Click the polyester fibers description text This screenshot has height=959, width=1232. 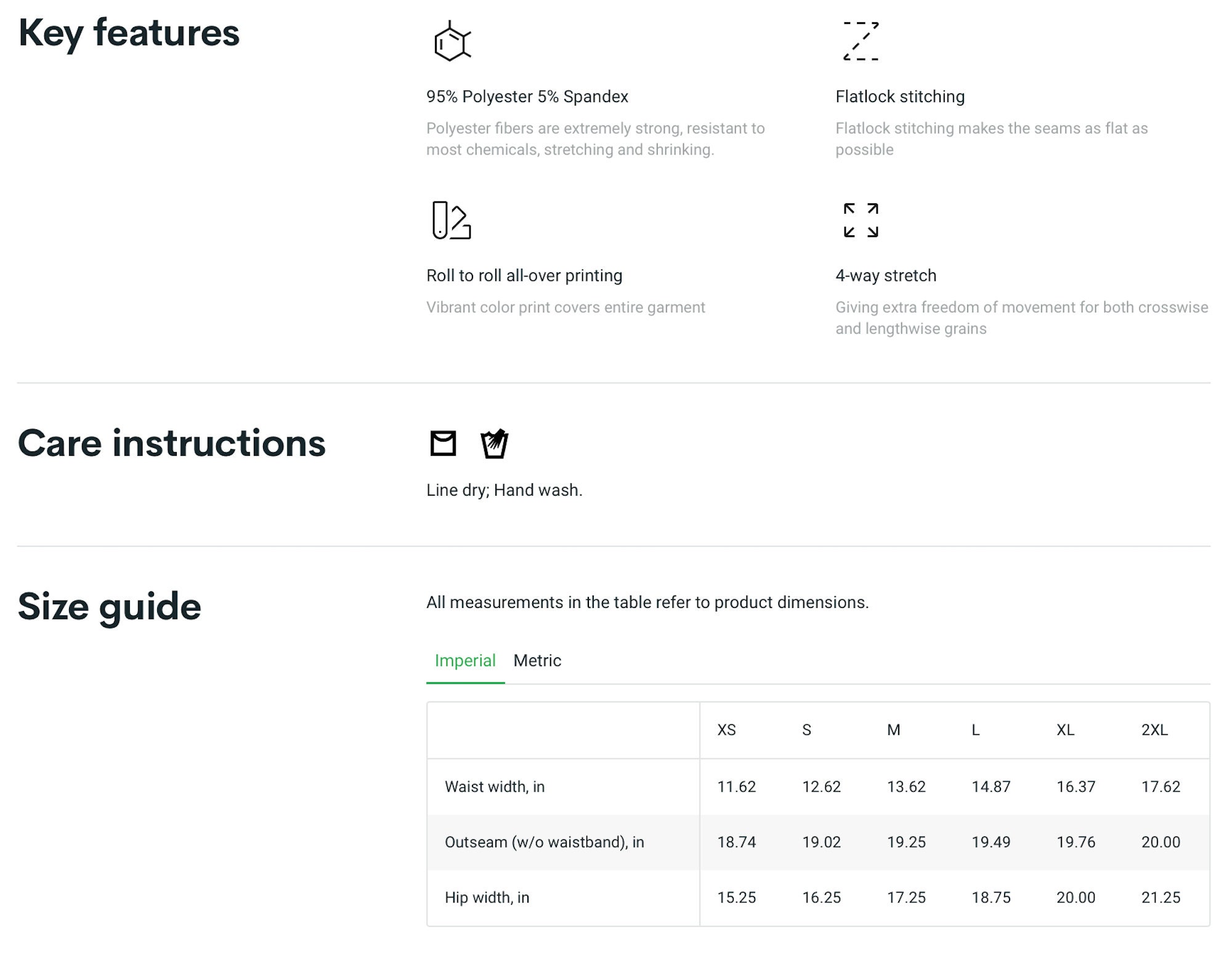[596, 139]
